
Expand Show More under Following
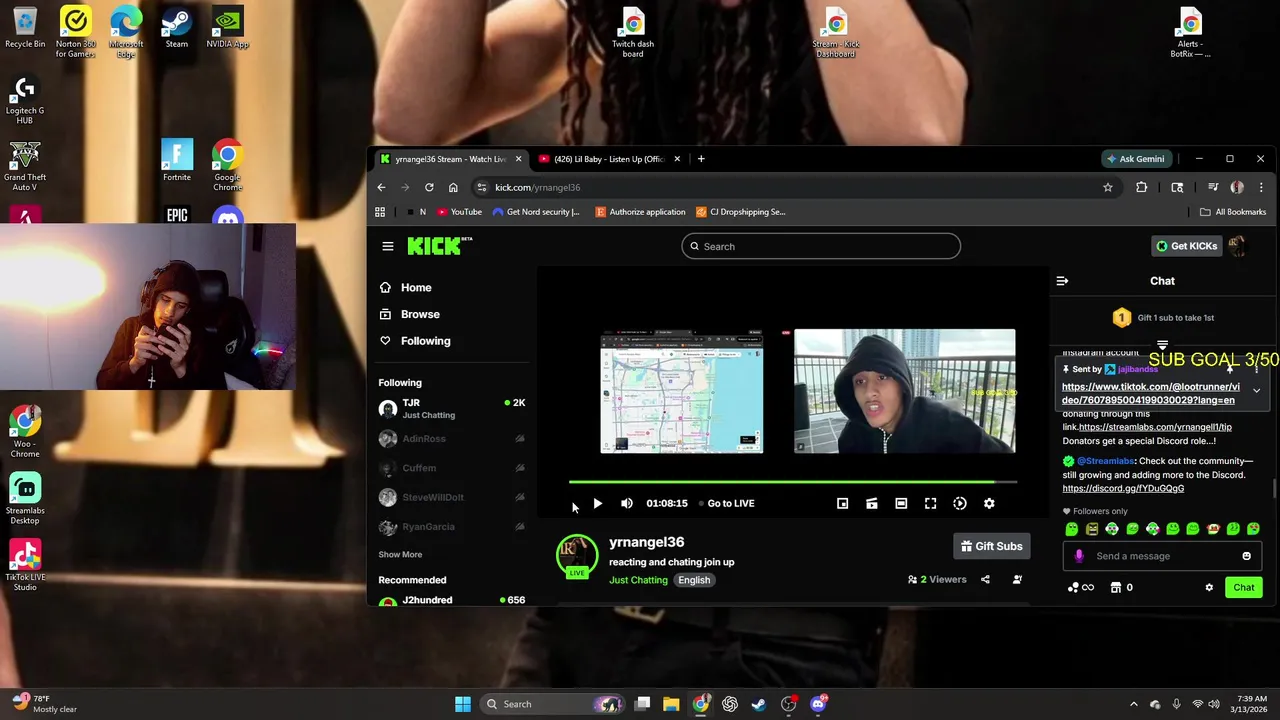(x=400, y=554)
